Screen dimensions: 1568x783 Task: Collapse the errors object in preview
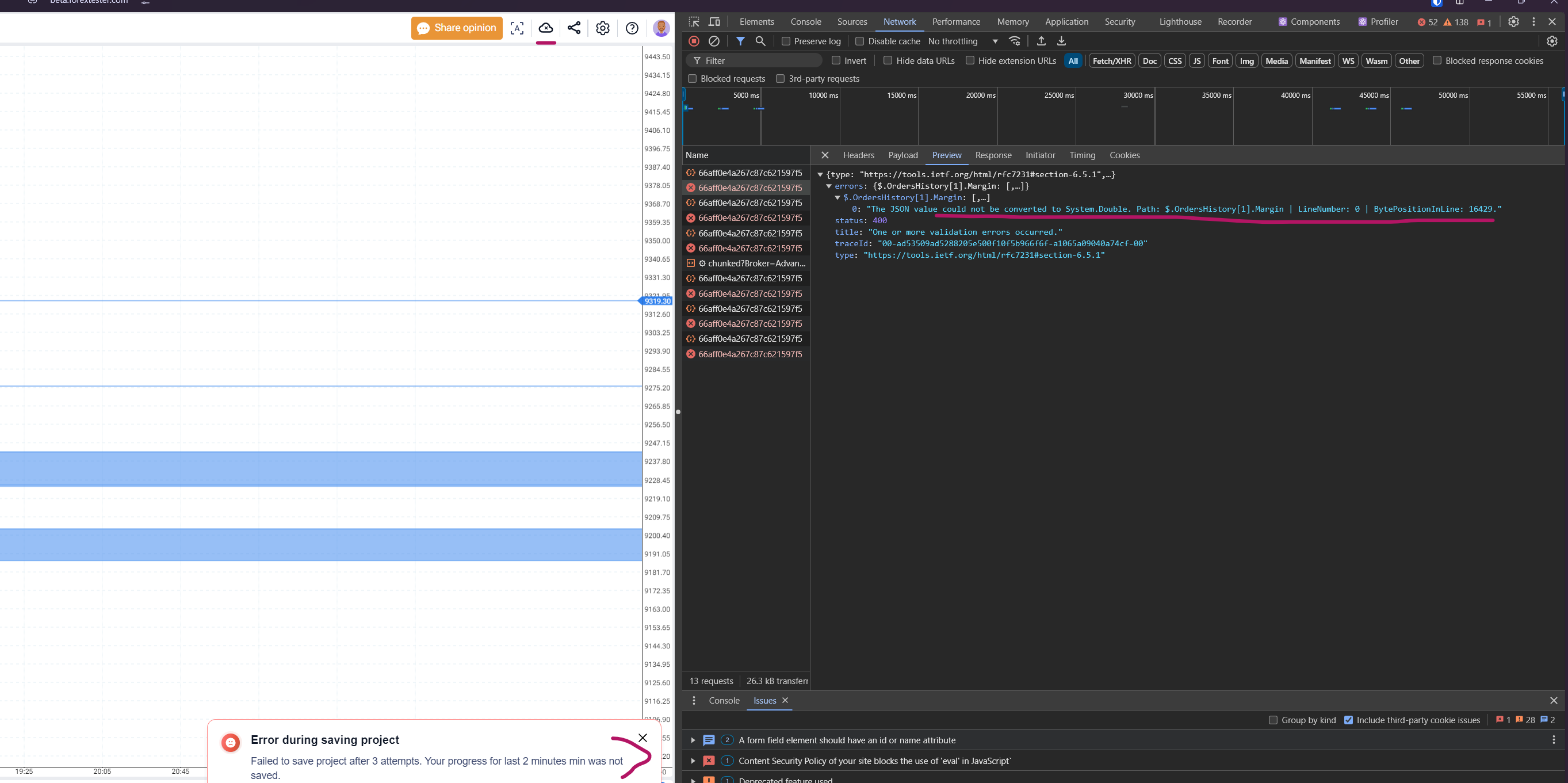click(x=828, y=186)
